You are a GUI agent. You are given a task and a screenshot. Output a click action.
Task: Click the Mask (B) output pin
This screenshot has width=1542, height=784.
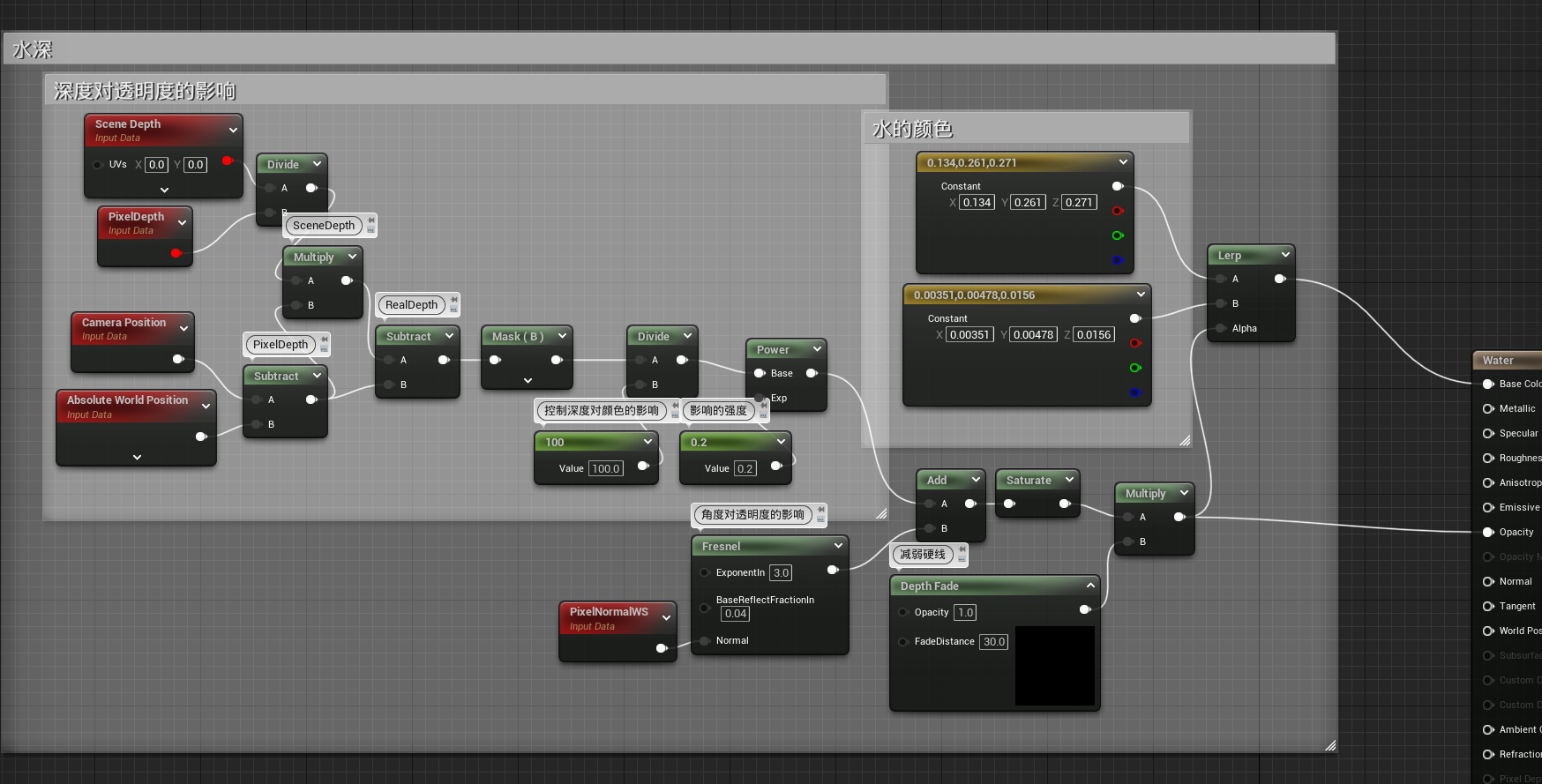click(557, 360)
